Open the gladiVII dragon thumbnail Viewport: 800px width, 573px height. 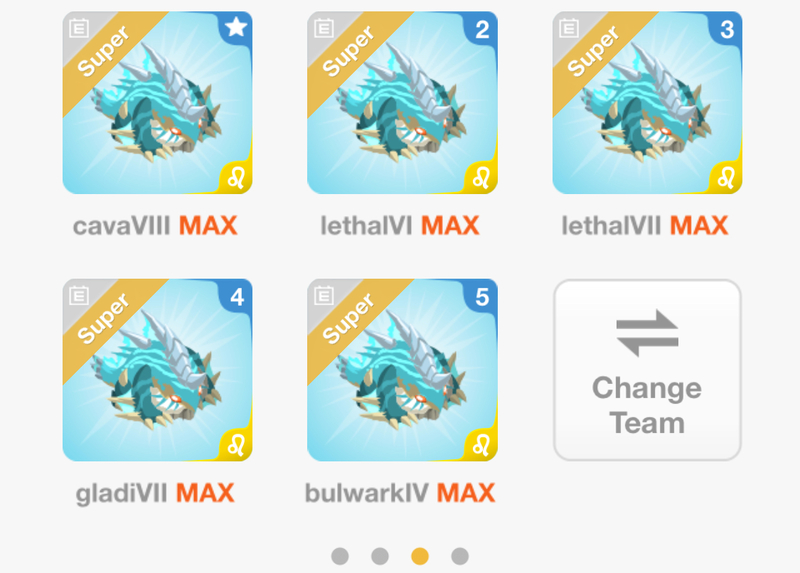coord(157,370)
